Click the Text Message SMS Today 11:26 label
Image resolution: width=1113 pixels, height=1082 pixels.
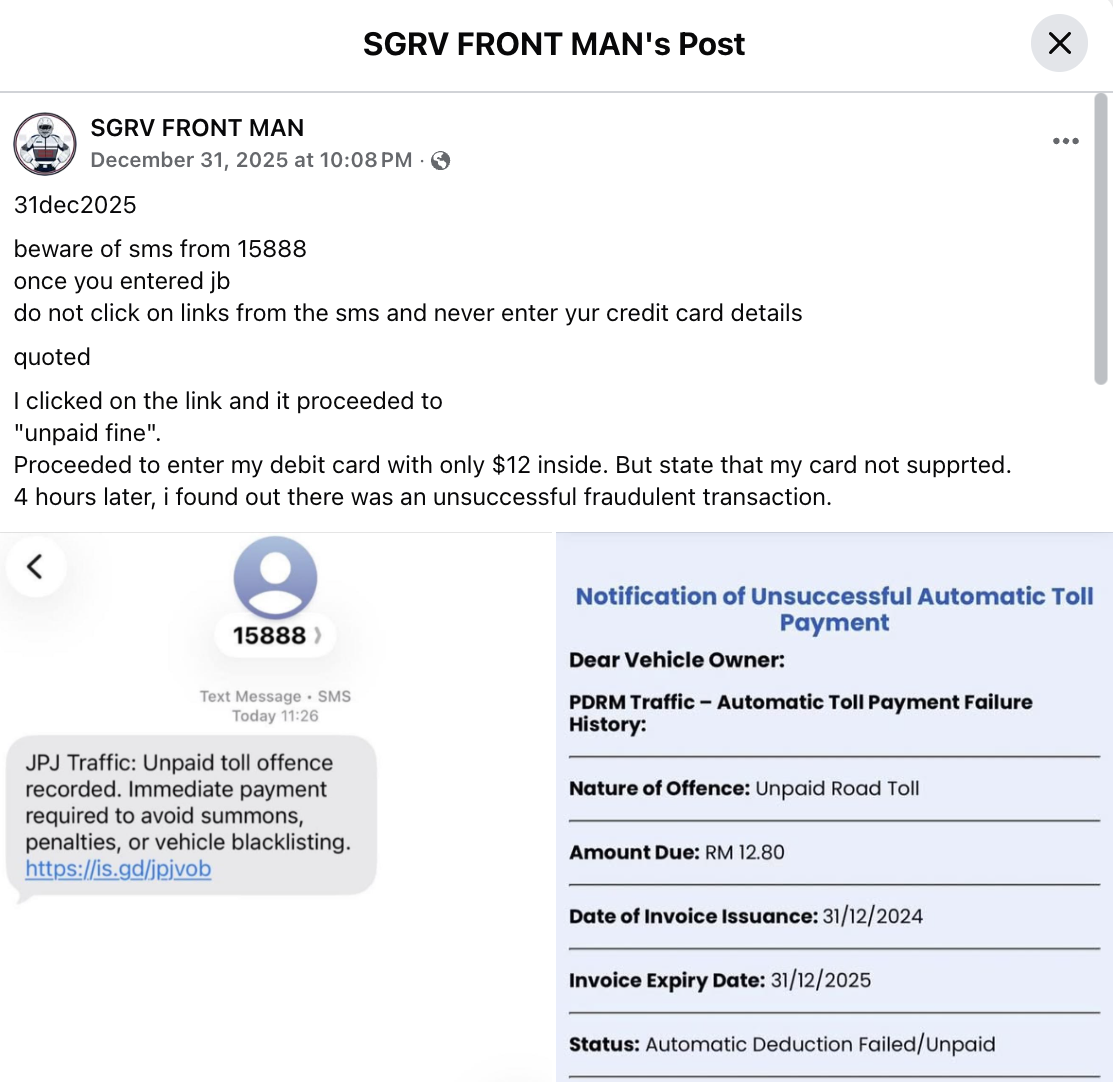(275, 706)
